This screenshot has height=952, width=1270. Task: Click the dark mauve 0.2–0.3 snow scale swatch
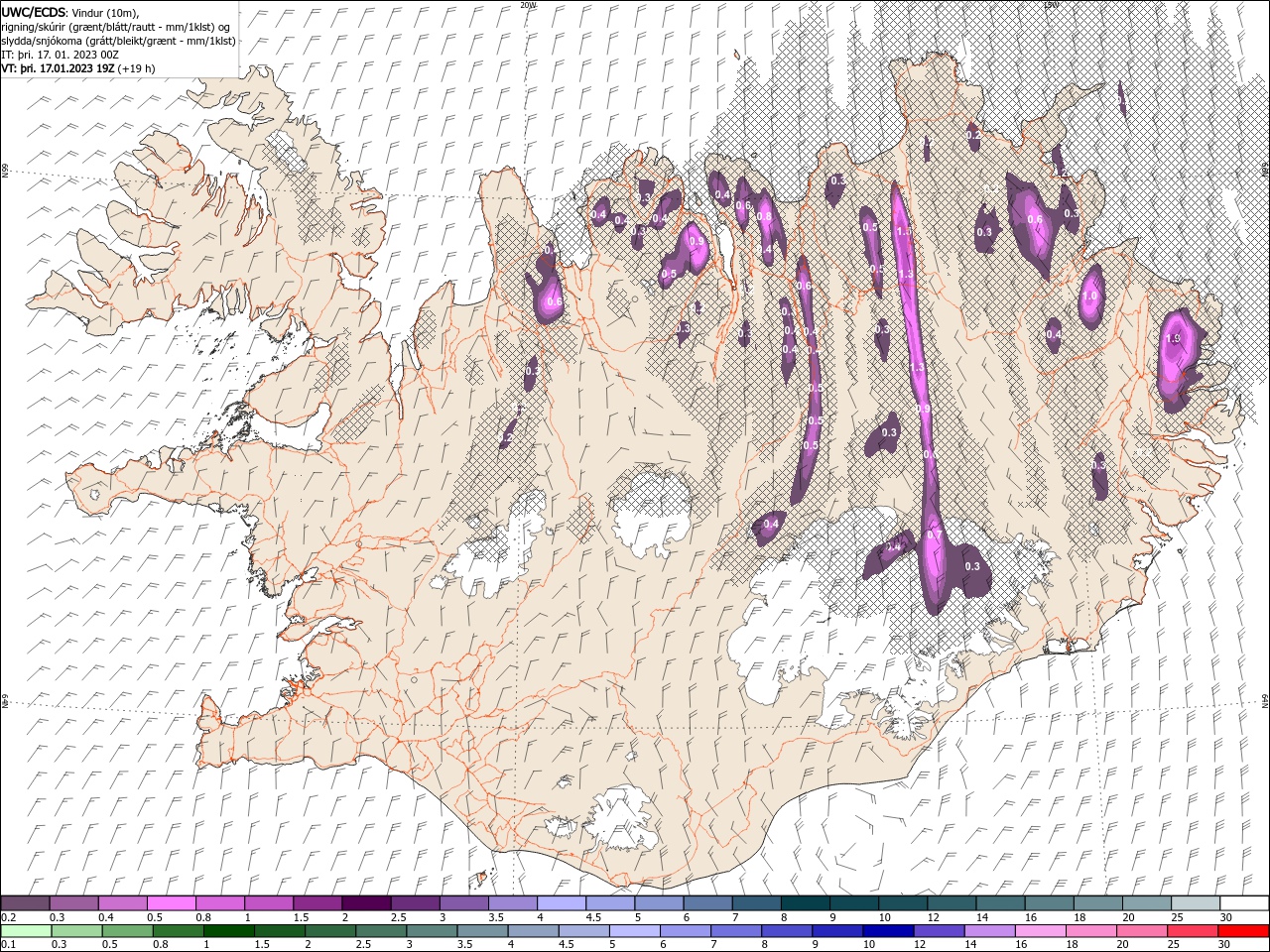(25, 903)
